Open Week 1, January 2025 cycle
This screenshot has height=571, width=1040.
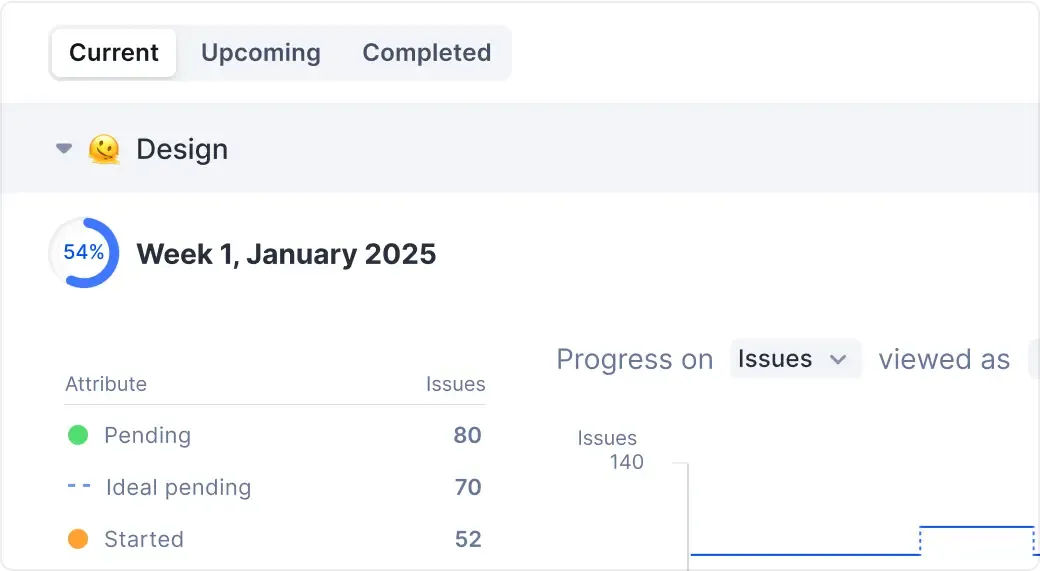(286, 253)
